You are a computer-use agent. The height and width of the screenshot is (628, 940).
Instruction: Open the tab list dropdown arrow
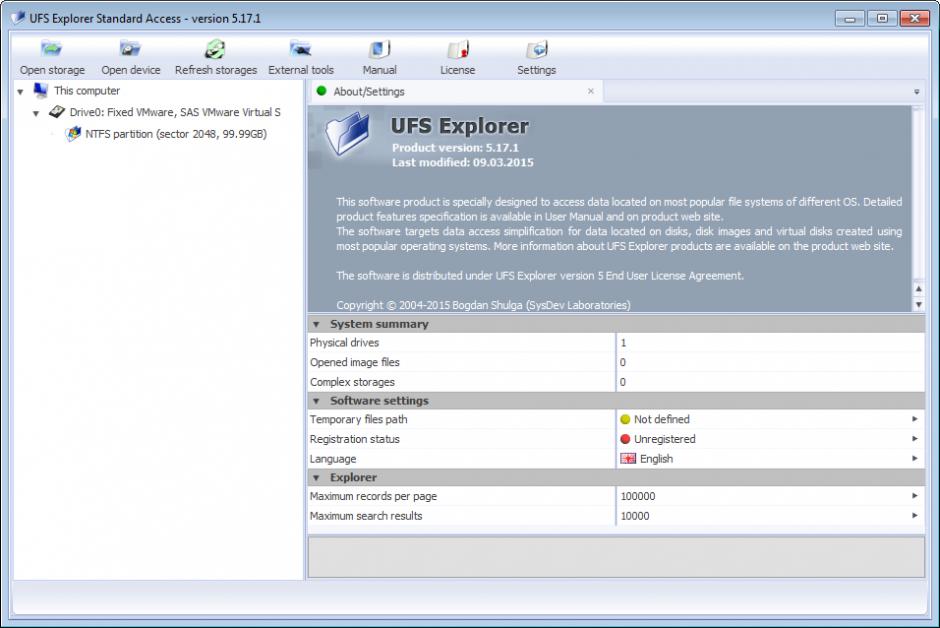tap(917, 92)
